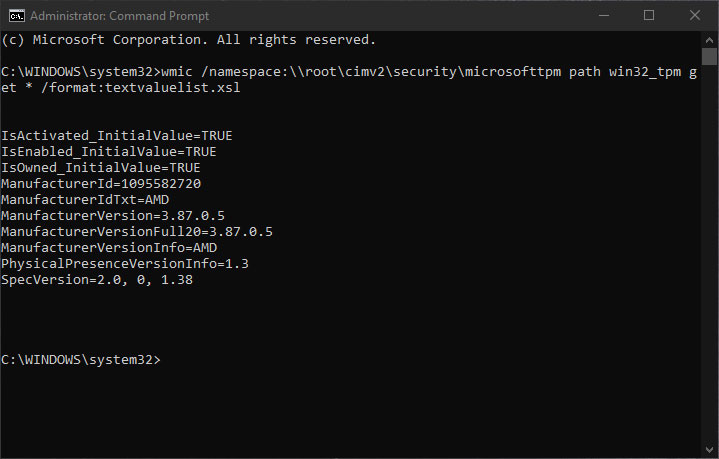719x459 pixels.
Task: Click the ManufacturerVersion=3.87.0.5 line
Action: [x=113, y=216]
